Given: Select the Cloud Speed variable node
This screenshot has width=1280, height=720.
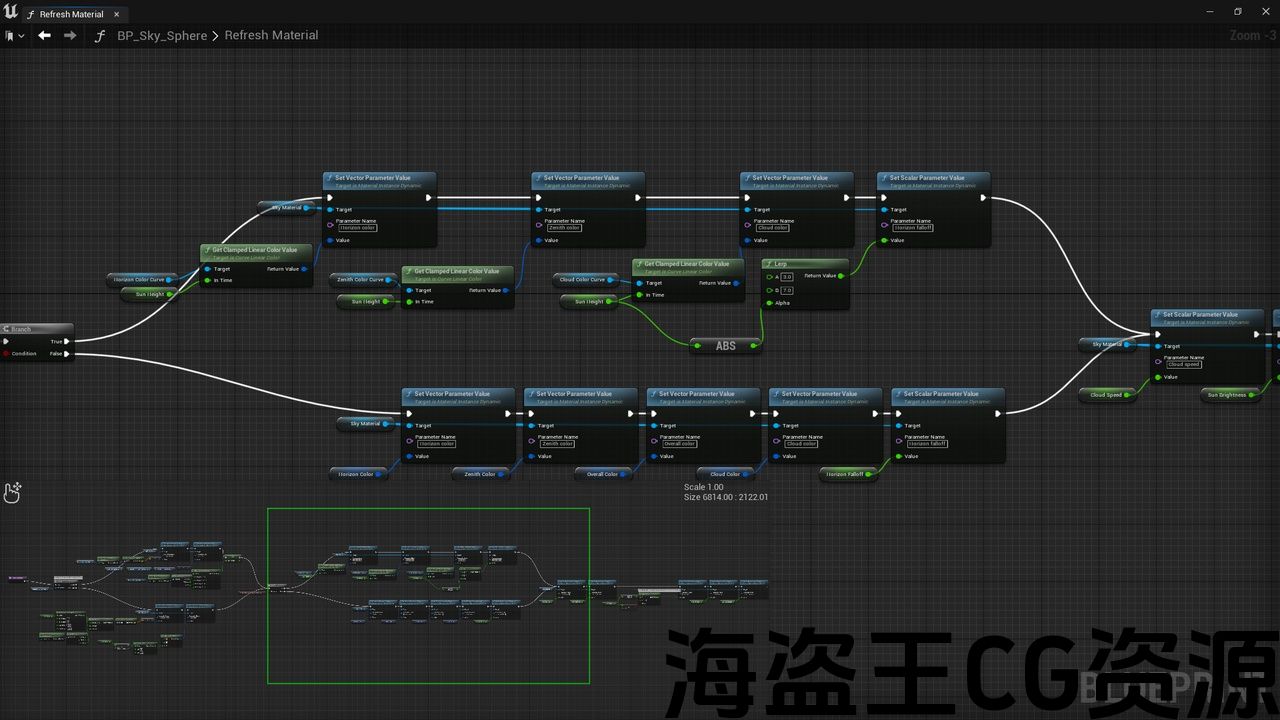Looking at the screenshot, I should click(1106, 395).
